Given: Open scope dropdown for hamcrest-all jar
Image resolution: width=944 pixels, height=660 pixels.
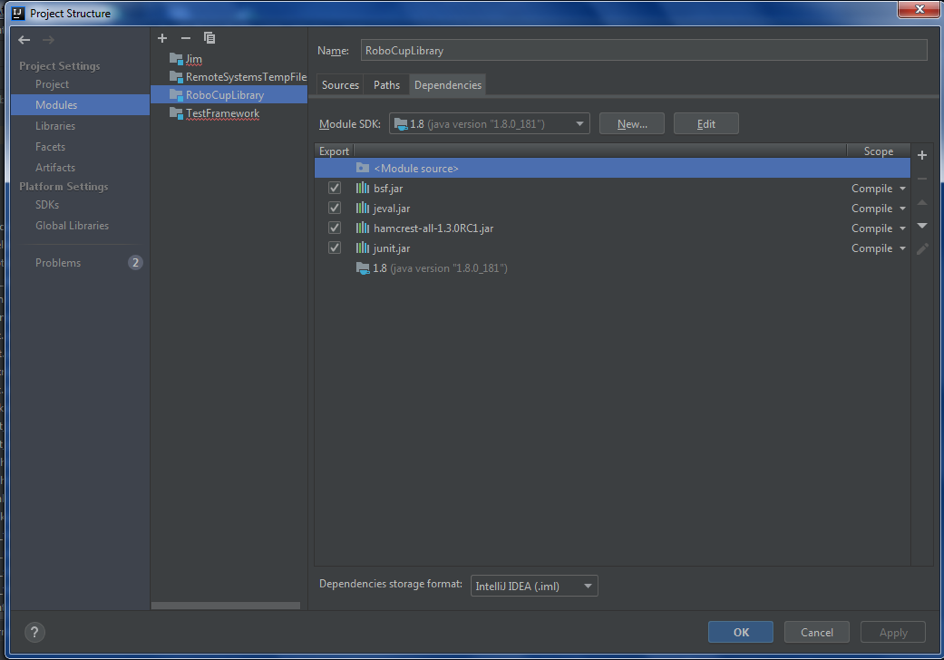Looking at the screenshot, I should coord(878,228).
